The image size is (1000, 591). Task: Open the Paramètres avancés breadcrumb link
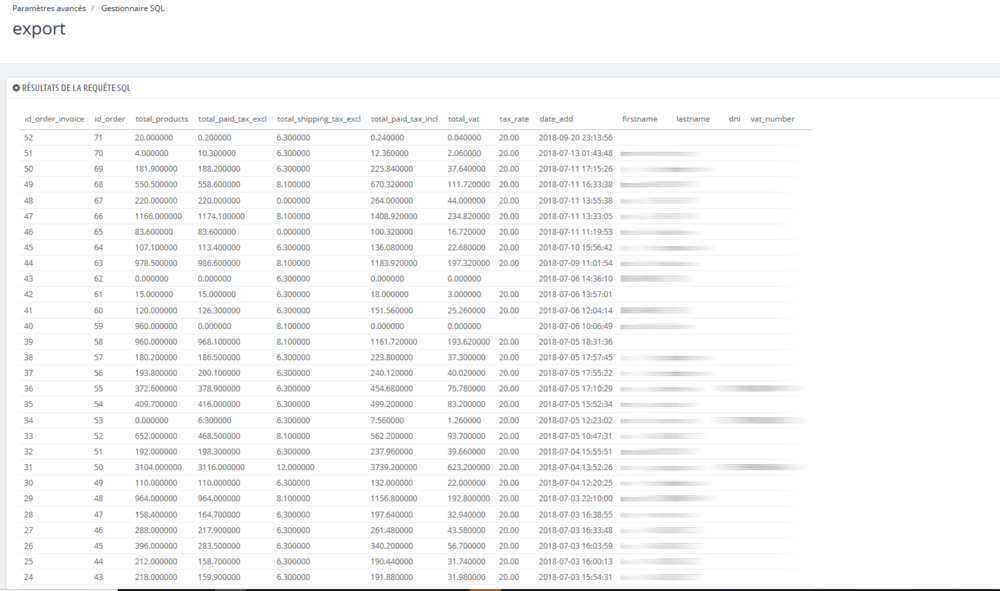(x=46, y=7)
